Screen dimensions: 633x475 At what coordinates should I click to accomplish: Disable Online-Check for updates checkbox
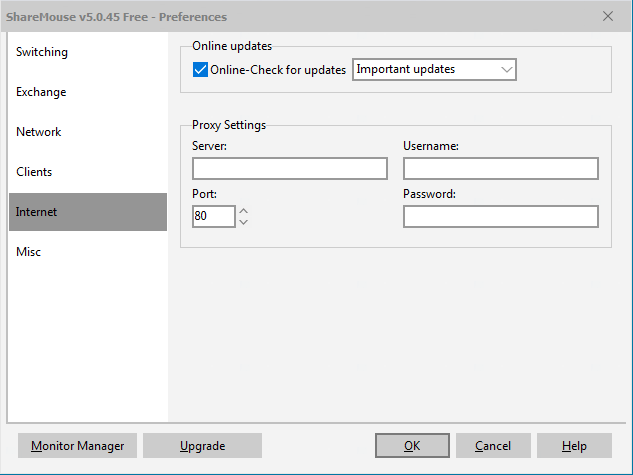click(200, 70)
